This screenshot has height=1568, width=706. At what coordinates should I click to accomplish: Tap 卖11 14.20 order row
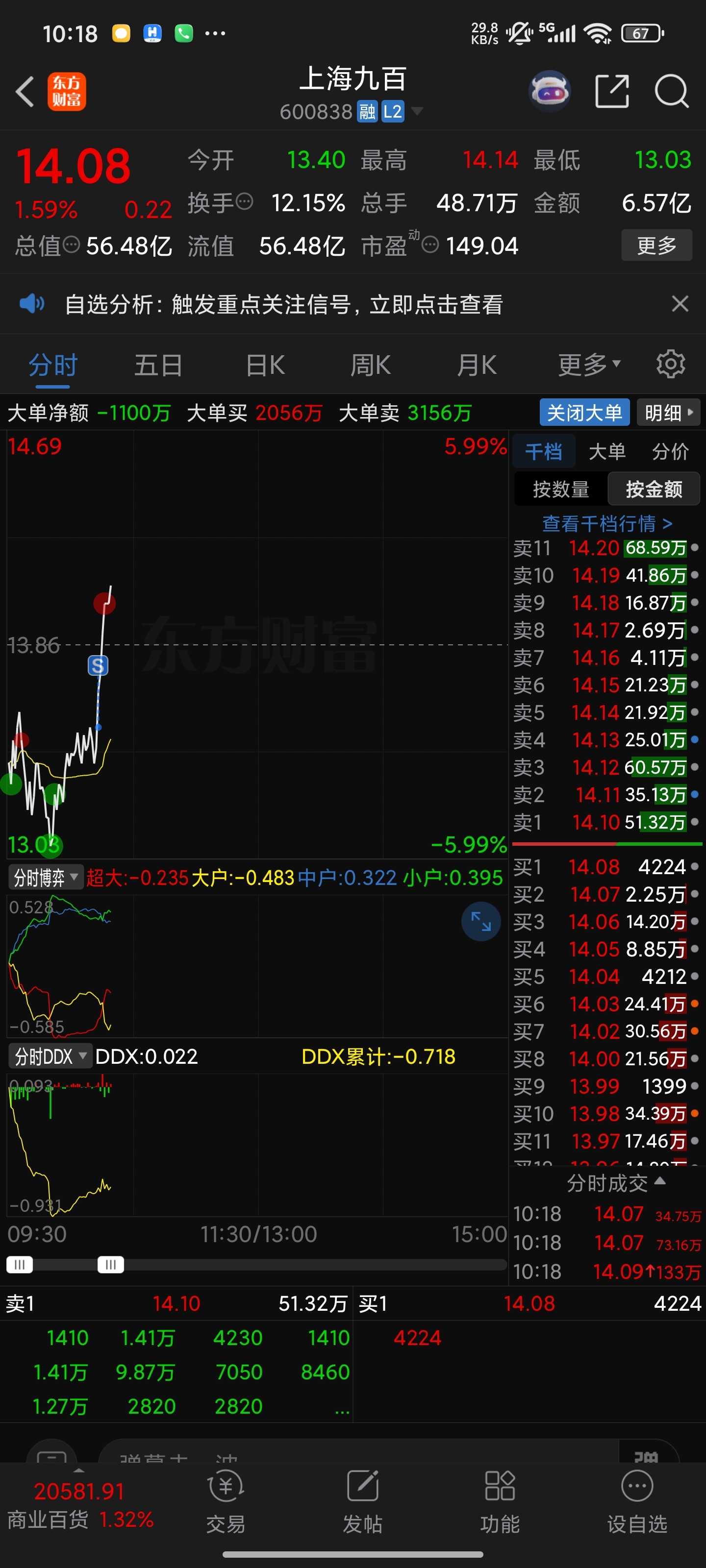pyautogui.click(x=606, y=547)
